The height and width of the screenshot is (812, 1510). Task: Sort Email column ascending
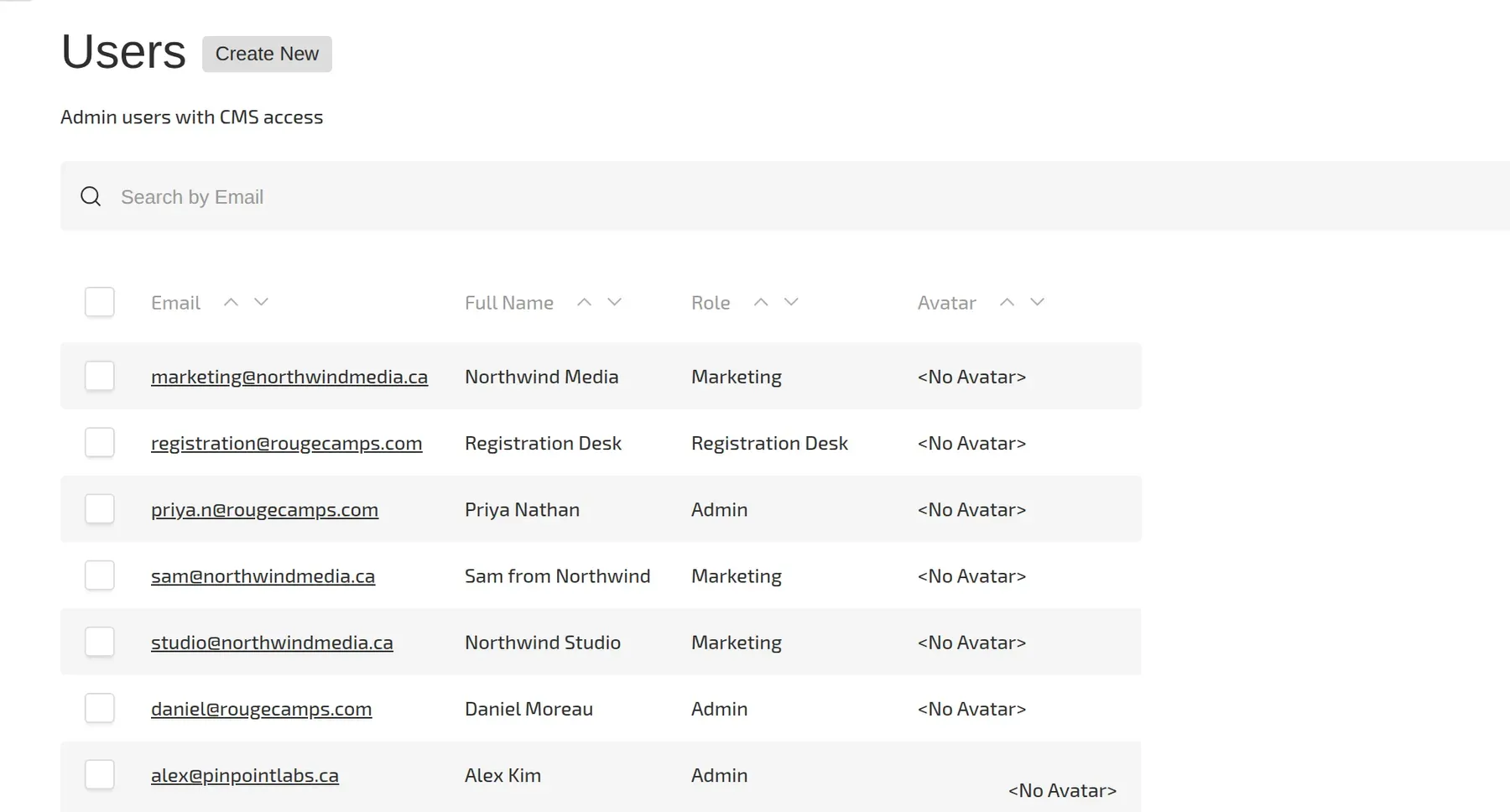(x=231, y=302)
